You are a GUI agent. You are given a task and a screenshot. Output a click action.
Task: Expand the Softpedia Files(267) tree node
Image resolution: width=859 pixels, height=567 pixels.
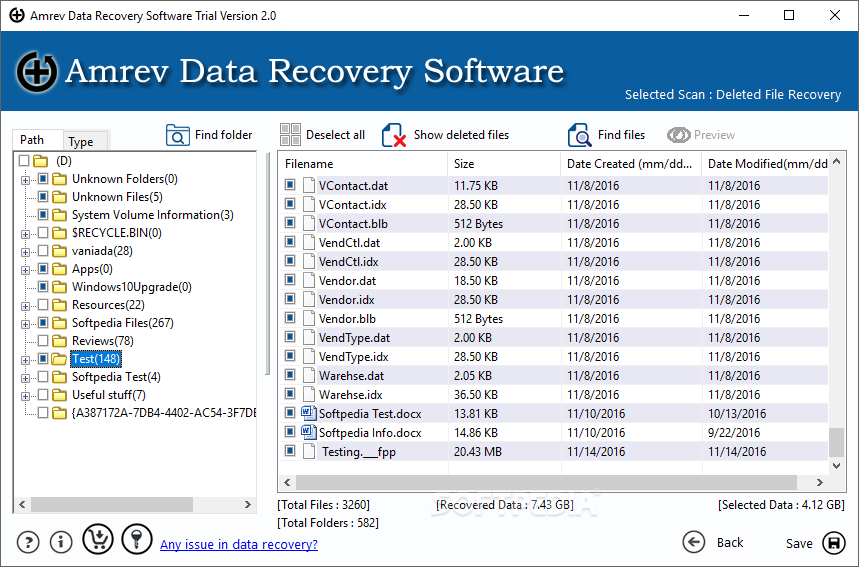[x=25, y=324]
